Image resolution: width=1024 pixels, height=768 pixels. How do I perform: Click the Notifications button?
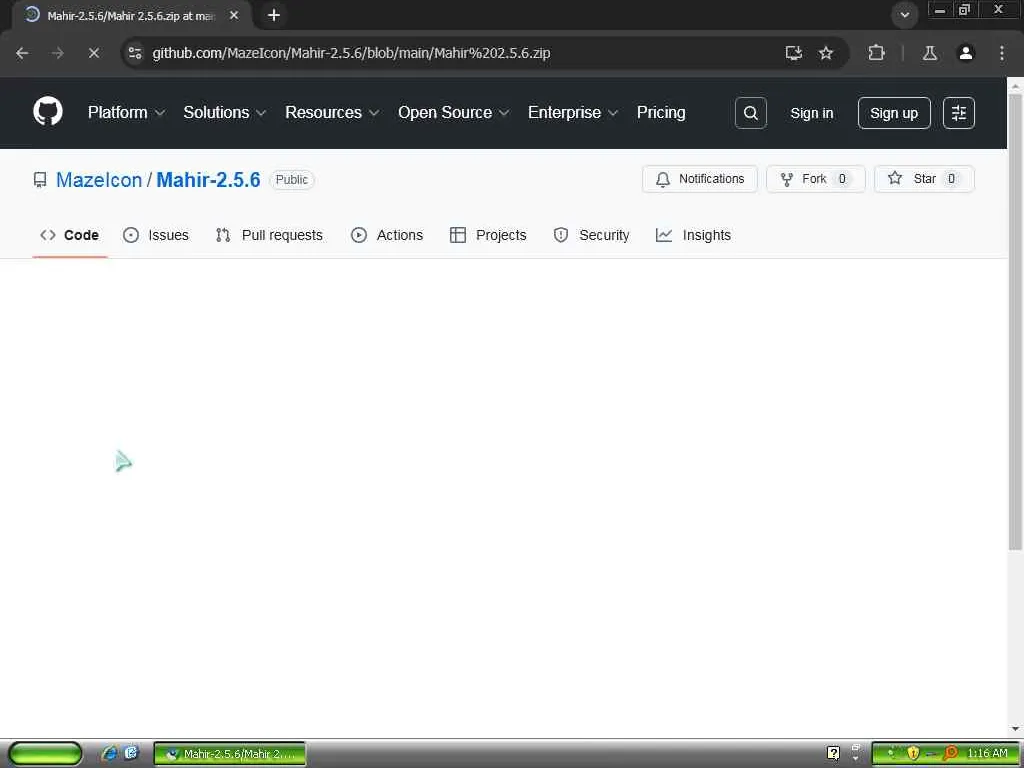point(700,179)
